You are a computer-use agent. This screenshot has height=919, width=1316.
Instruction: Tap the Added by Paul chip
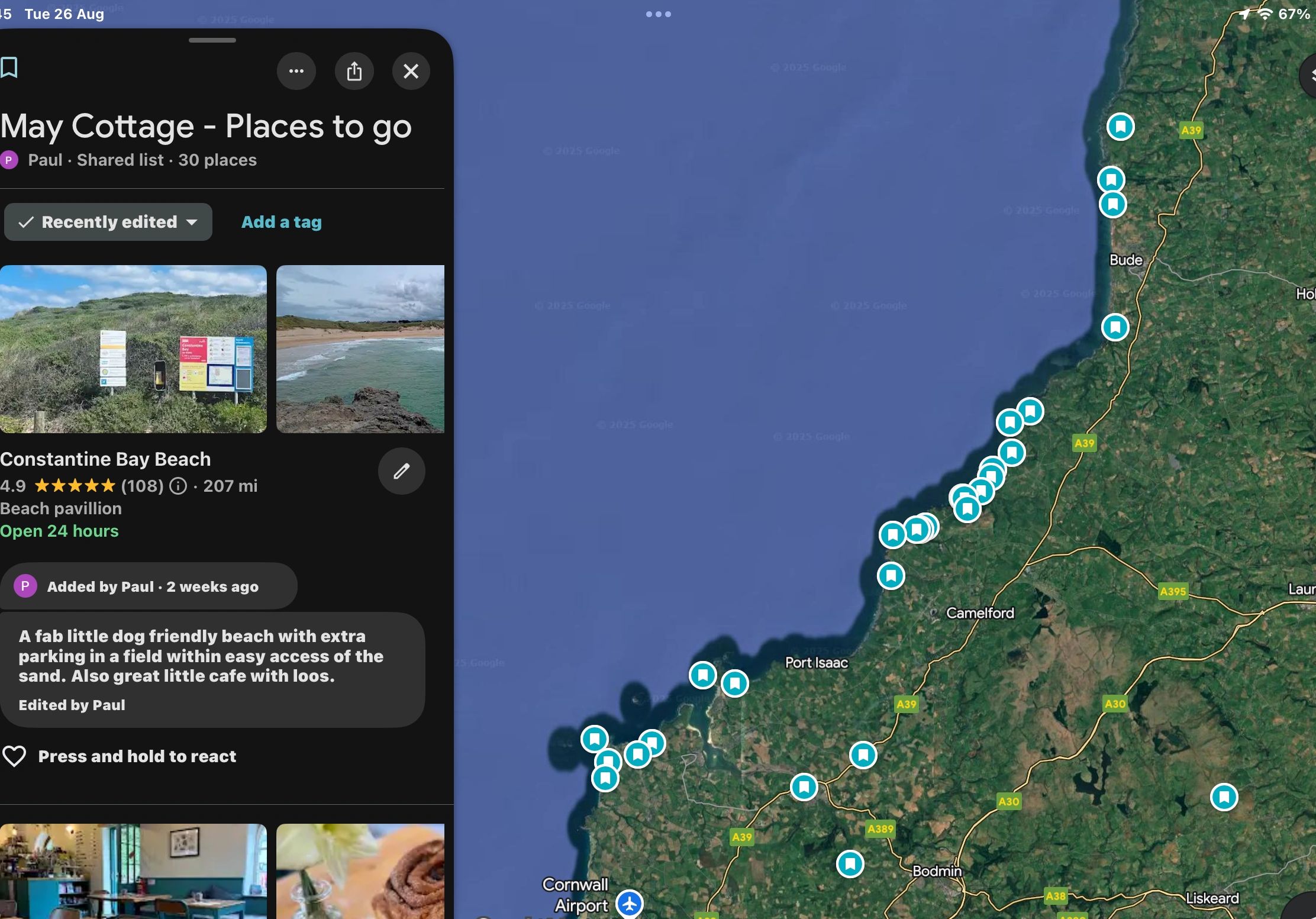click(149, 586)
